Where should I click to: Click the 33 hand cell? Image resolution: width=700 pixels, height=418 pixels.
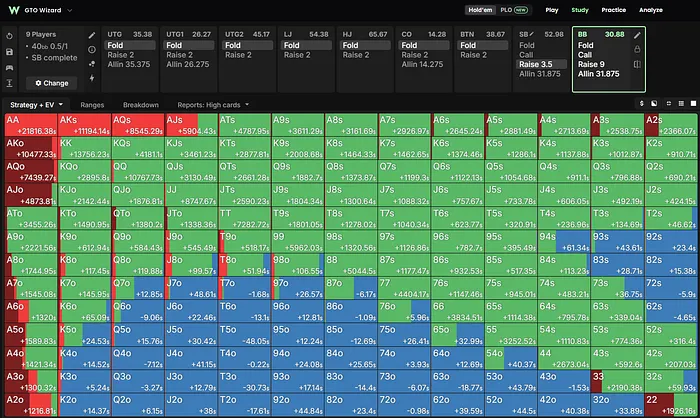coord(618,381)
